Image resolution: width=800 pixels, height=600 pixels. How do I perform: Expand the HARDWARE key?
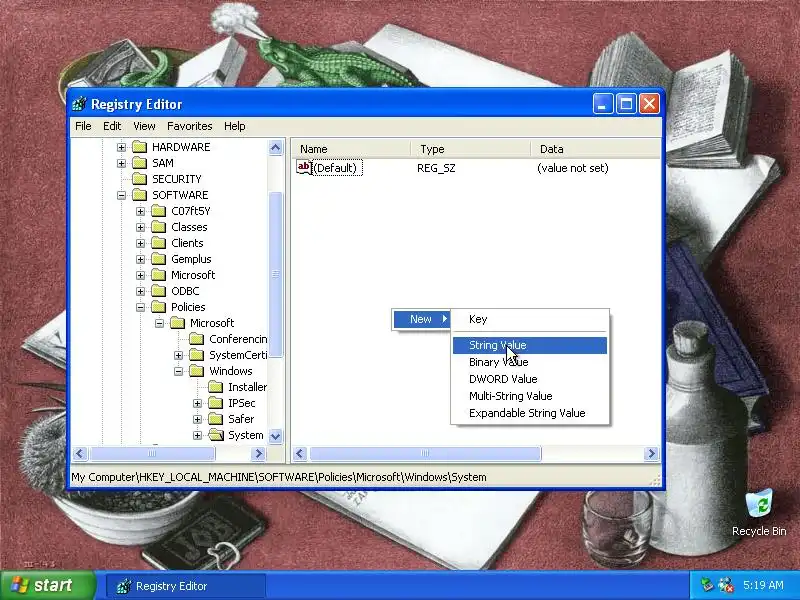point(121,147)
